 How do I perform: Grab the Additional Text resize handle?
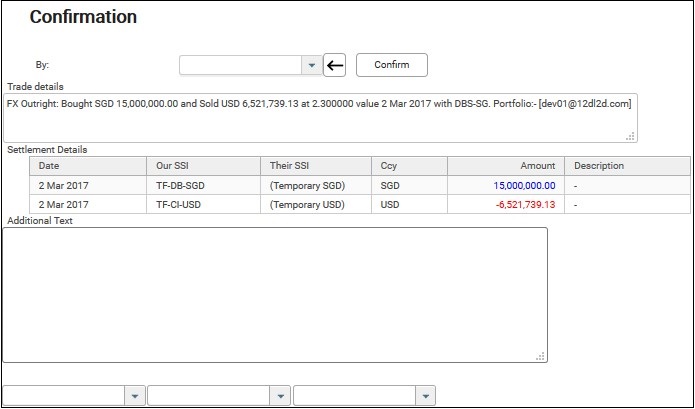coord(540,355)
